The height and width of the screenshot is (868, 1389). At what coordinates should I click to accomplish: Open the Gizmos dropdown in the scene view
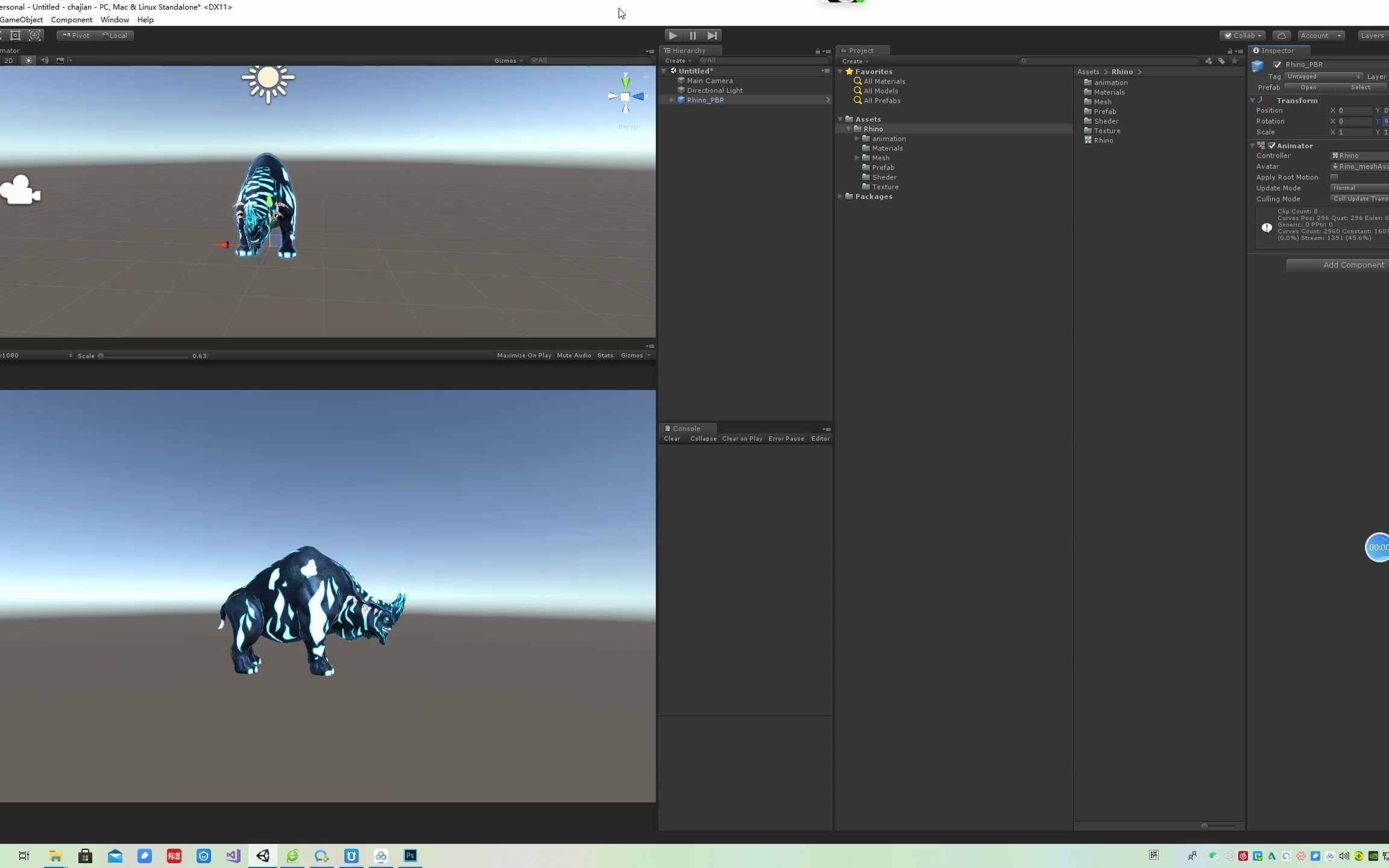point(507,60)
